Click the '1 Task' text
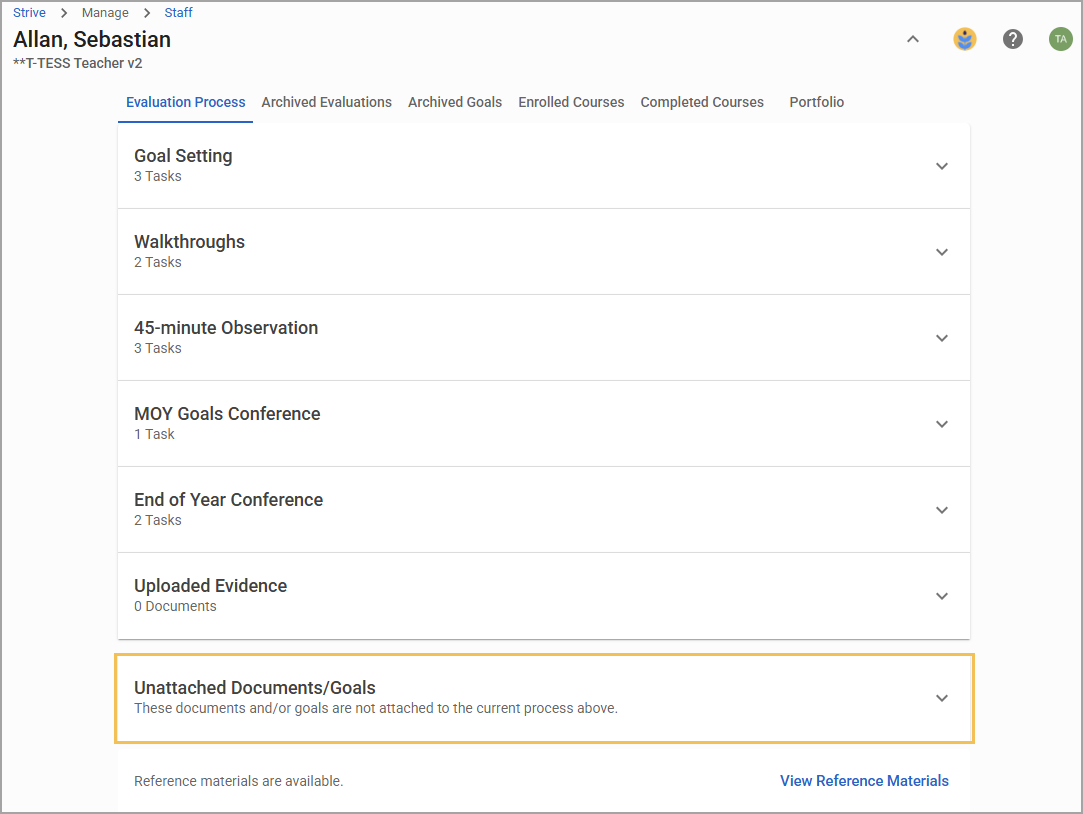Image resolution: width=1083 pixels, height=814 pixels. 154,434
